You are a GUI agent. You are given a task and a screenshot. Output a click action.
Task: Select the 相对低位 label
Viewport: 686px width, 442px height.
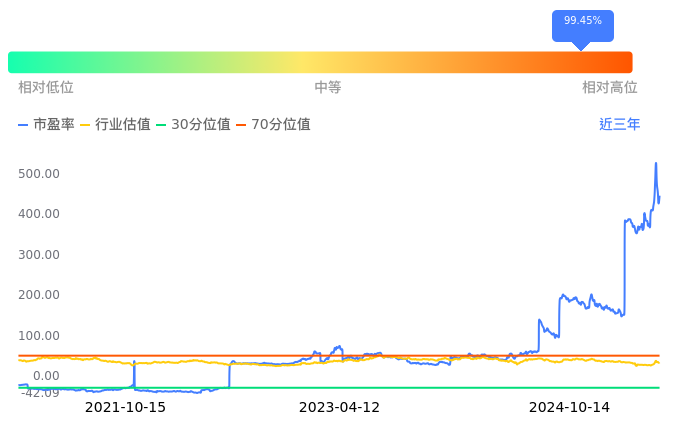coord(46,88)
